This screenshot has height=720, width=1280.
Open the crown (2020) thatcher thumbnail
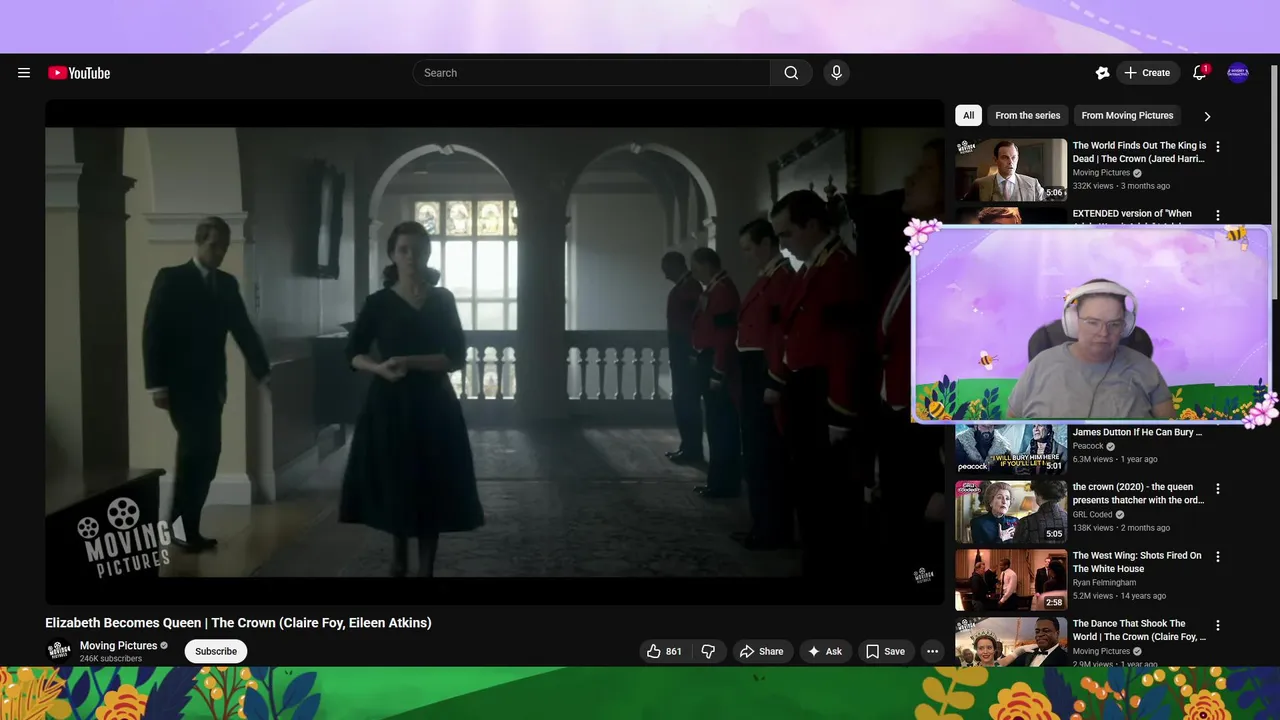(x=1011, y=511)
